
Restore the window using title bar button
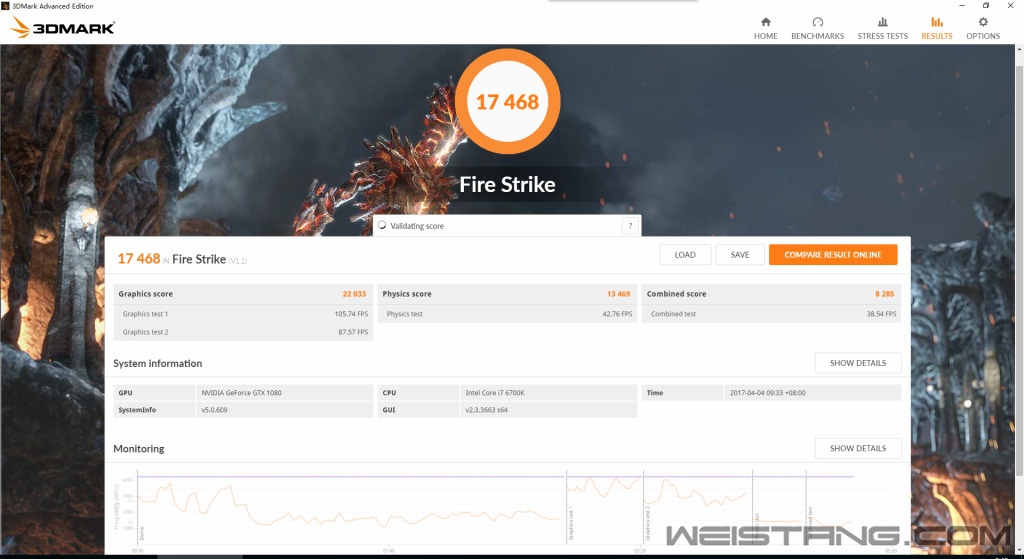pos(985,6)
